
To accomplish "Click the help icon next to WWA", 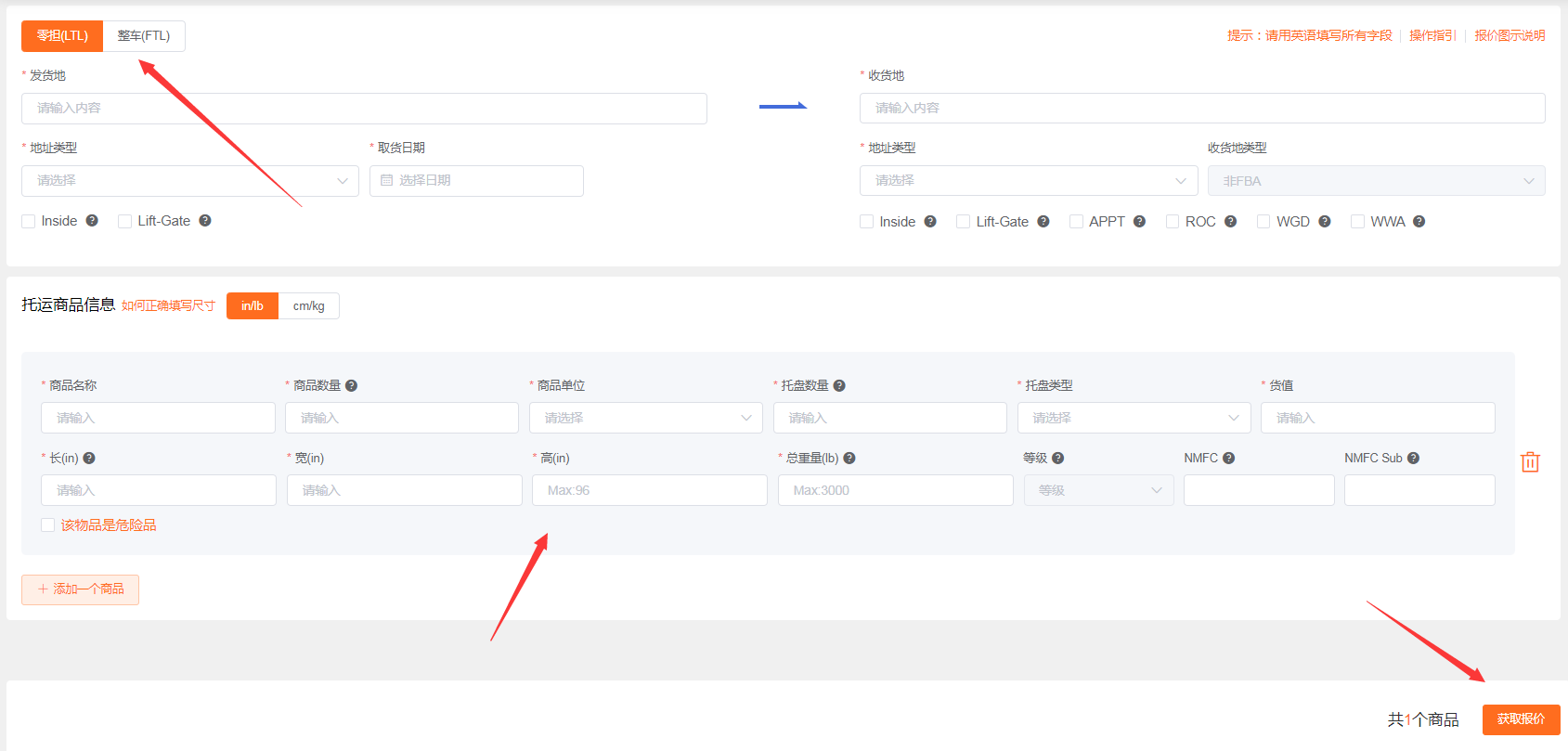I will click(x=1419, y=222).
